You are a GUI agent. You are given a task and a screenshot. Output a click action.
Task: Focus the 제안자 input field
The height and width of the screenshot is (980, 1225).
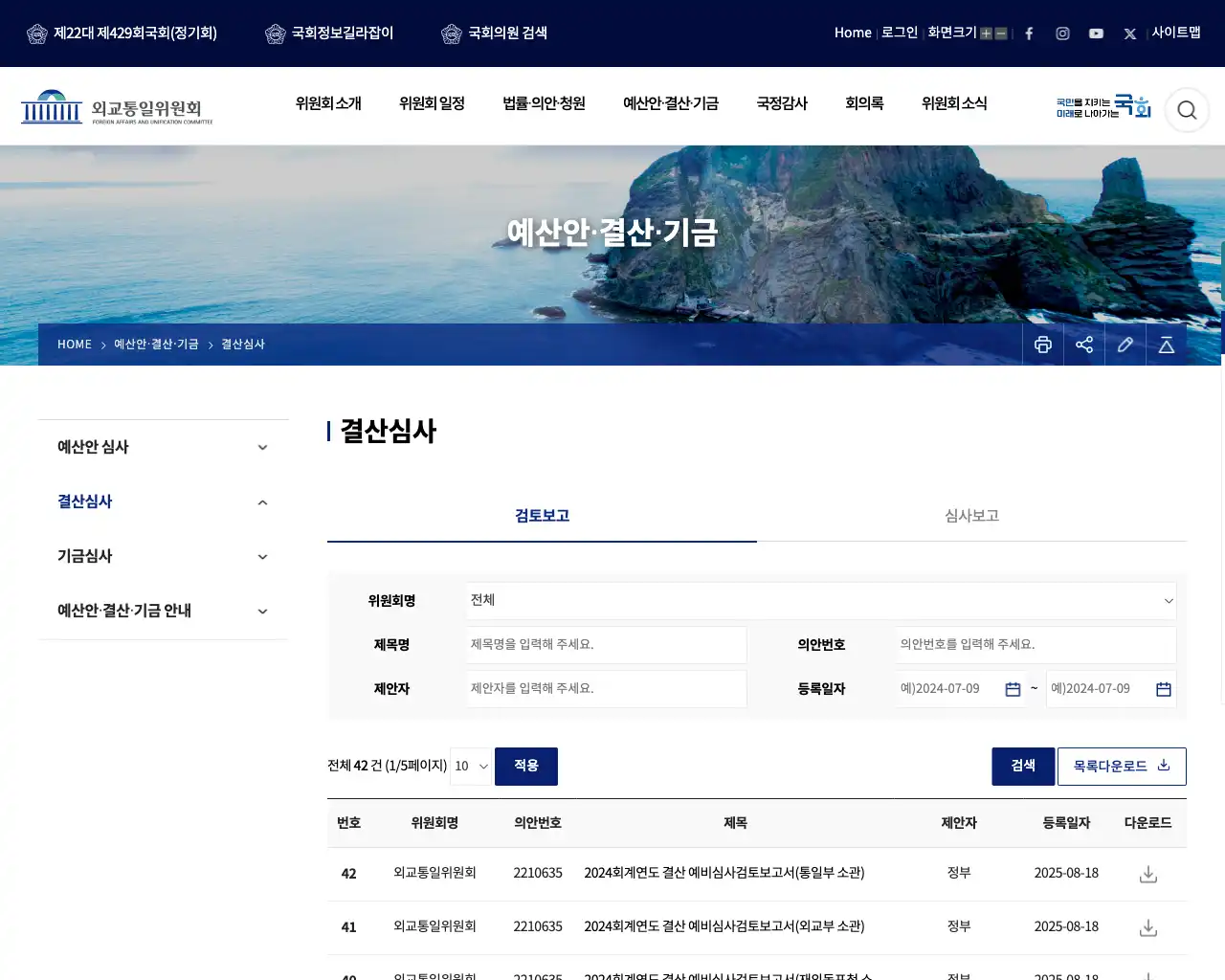[x=607, y=689]
